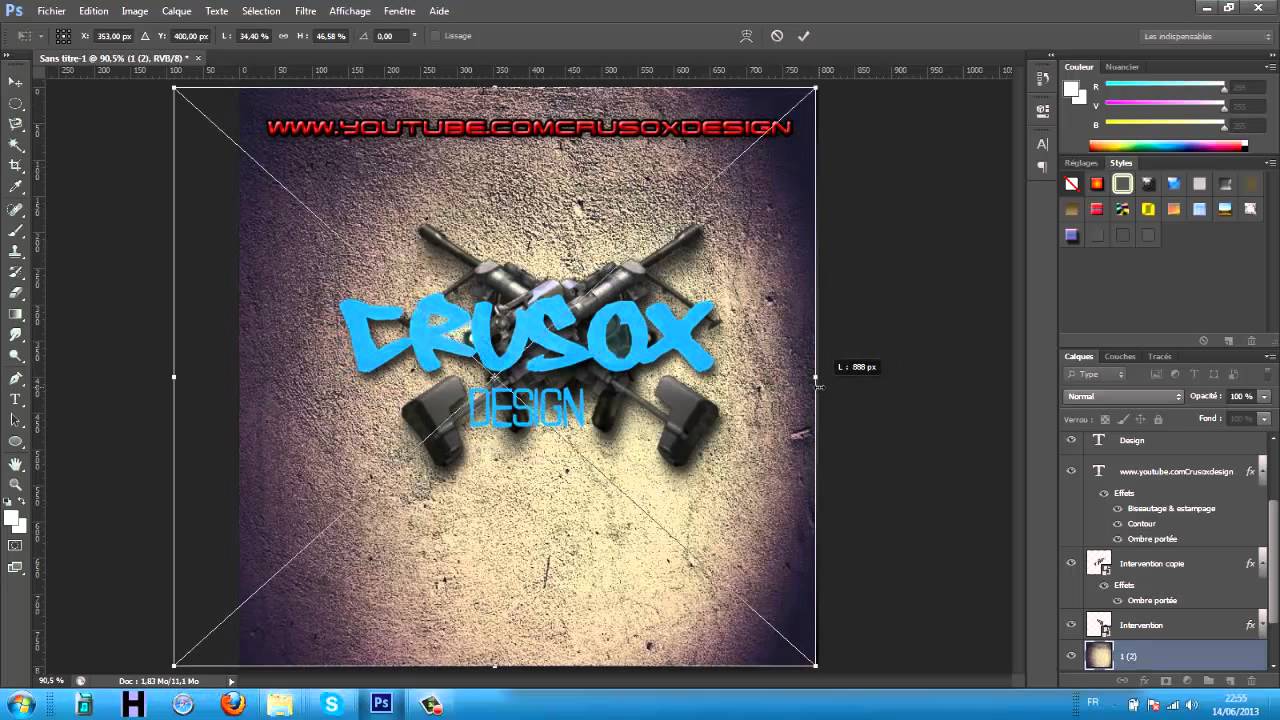Image resolution: width=1280 pixels, height=720 pixels.
Task: Toggle Quick Mask mode
Action: [15, 546]
